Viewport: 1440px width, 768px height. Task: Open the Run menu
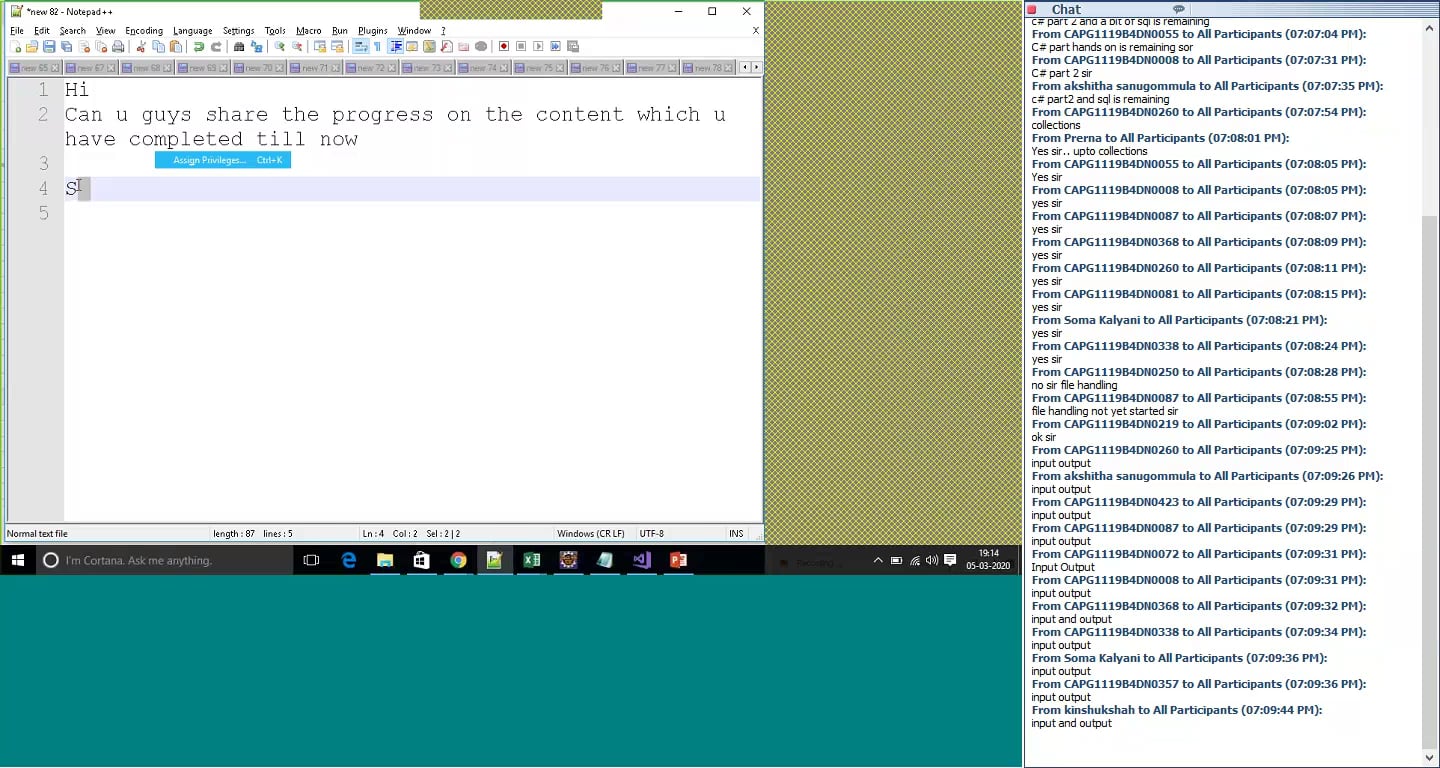340,31
